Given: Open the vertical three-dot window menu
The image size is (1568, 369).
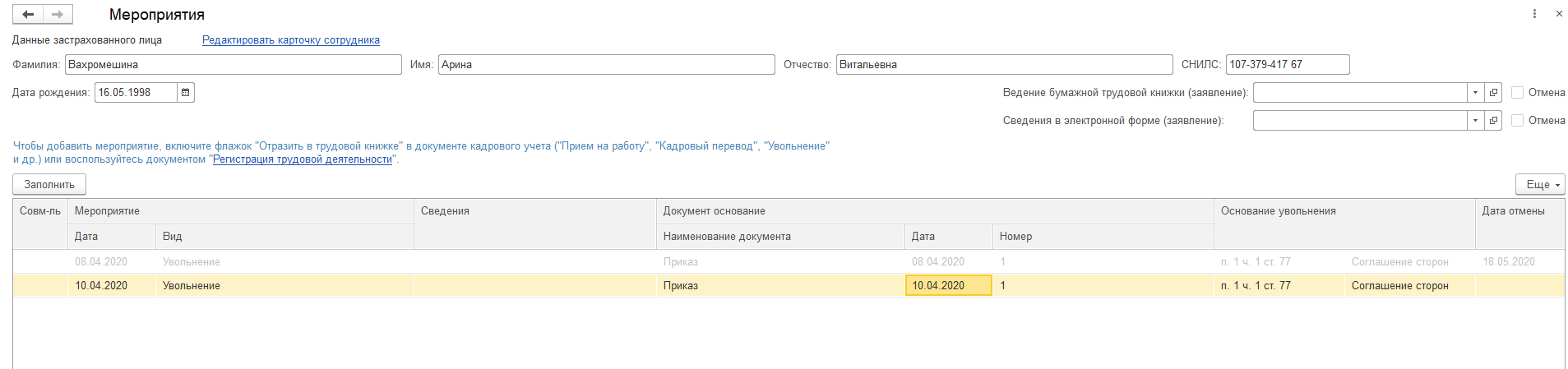Looking at the screenshot, I should [1534, 14].
